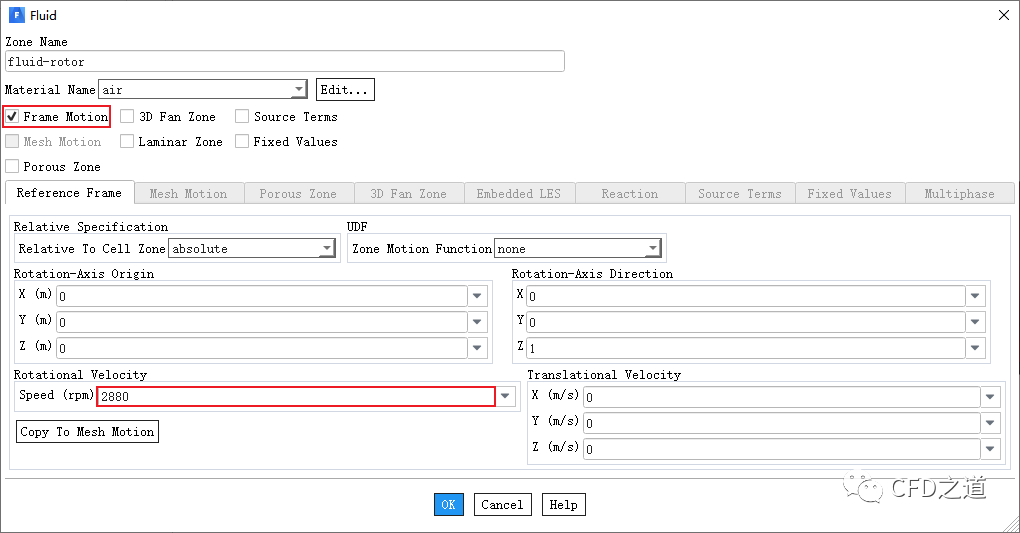Open the Material Name dropdown
This screenshot has height=533, width=1020.
pos(299,90)
